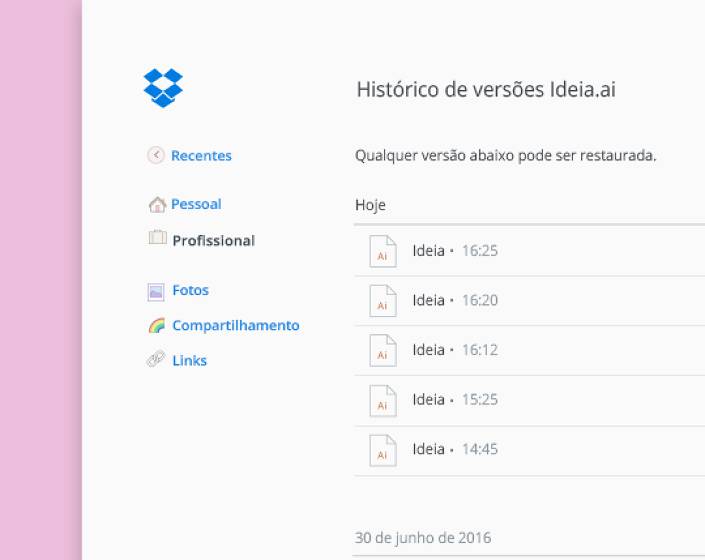The height and width of the screenshot is (560, 705).
Task: Click the rainbow Compartilhamento icon
Action: coord(157,325)
